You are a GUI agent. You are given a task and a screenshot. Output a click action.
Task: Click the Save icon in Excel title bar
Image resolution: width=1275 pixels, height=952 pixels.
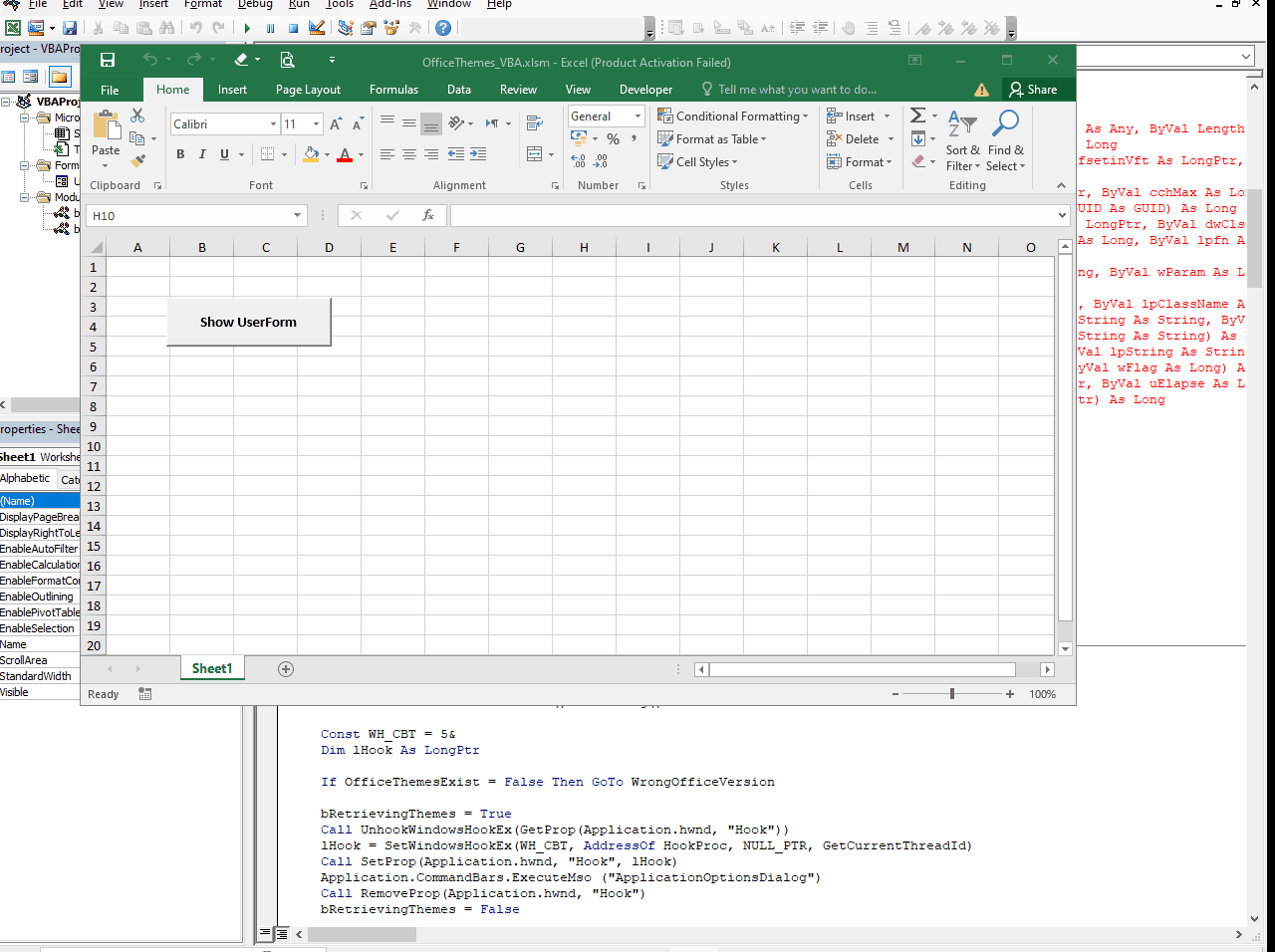[108, 61]
